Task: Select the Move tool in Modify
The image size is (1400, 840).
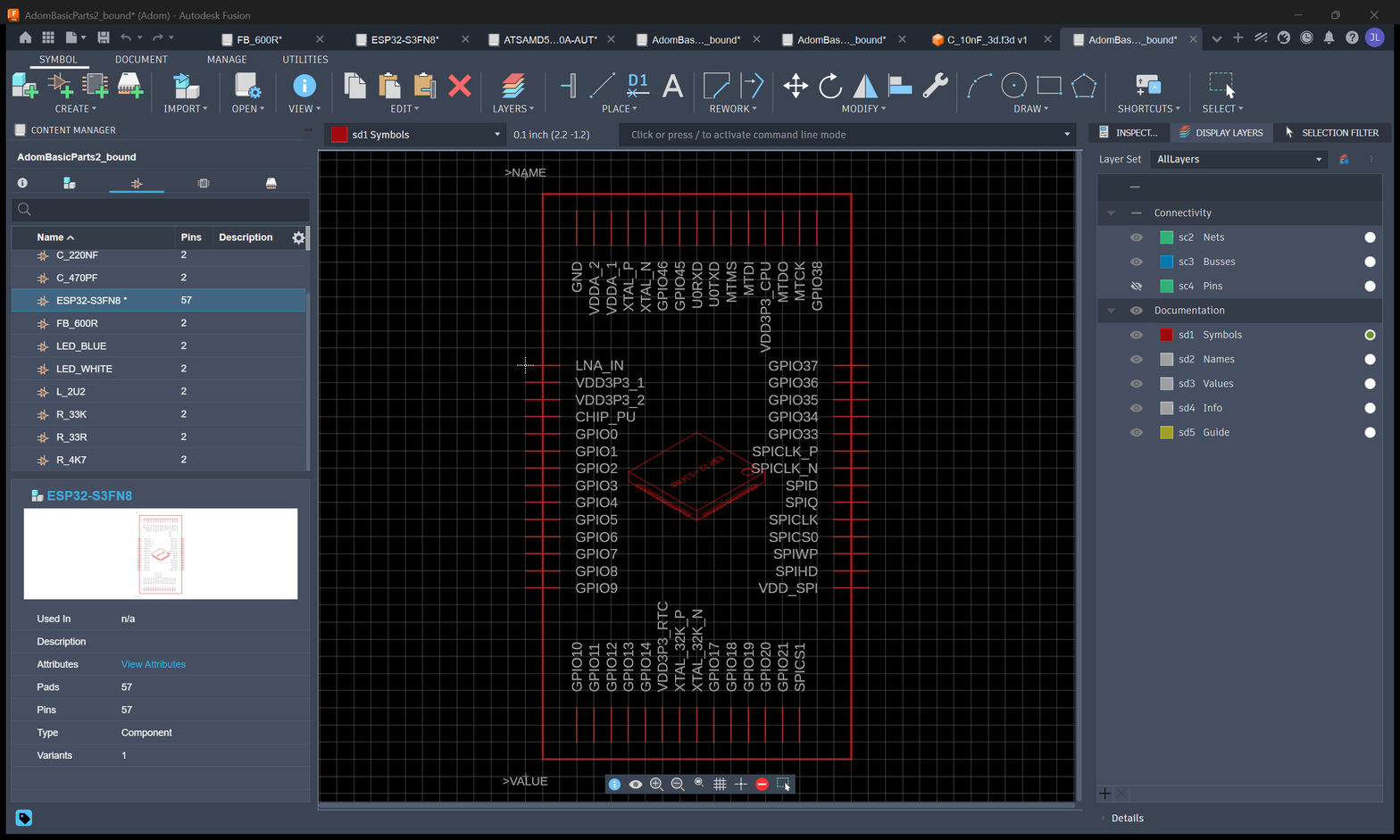Action: click(x=796, y=86)
